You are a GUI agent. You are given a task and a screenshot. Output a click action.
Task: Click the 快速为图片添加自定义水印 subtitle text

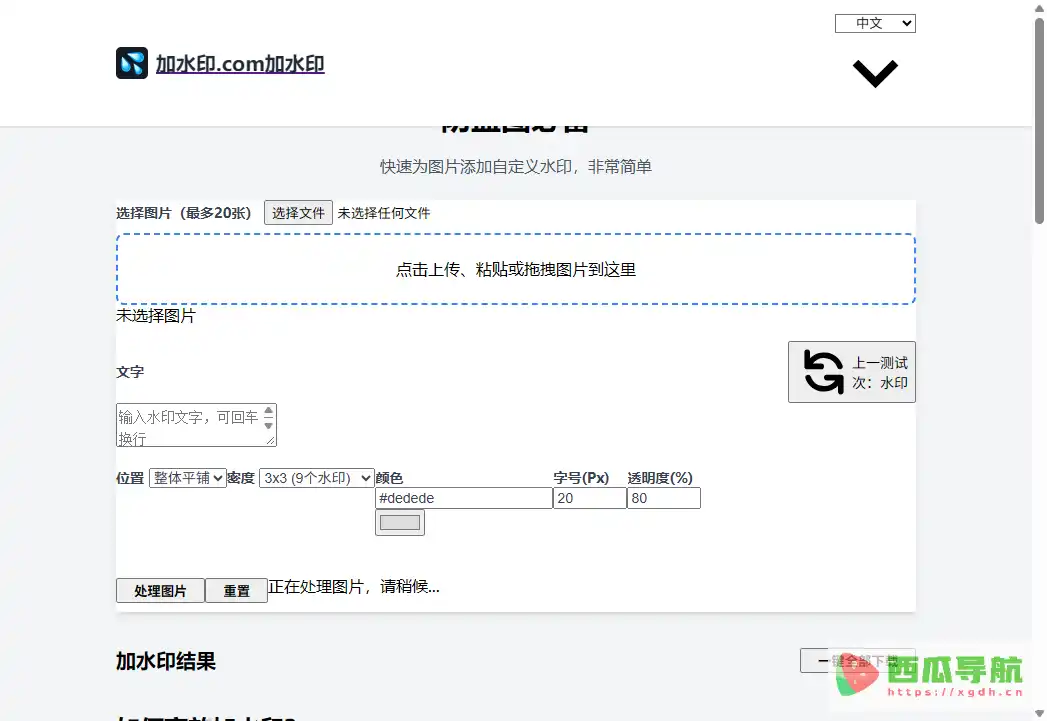point(515,167)
